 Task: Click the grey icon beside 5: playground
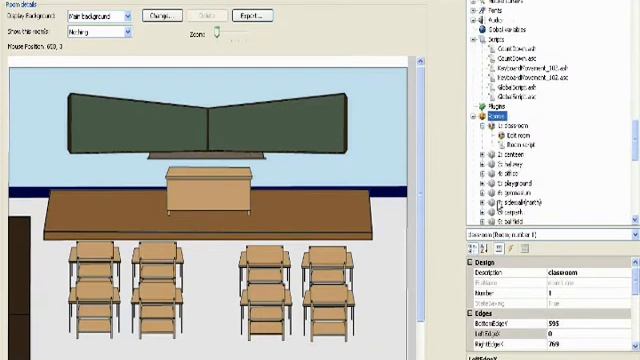pos(492,184)
